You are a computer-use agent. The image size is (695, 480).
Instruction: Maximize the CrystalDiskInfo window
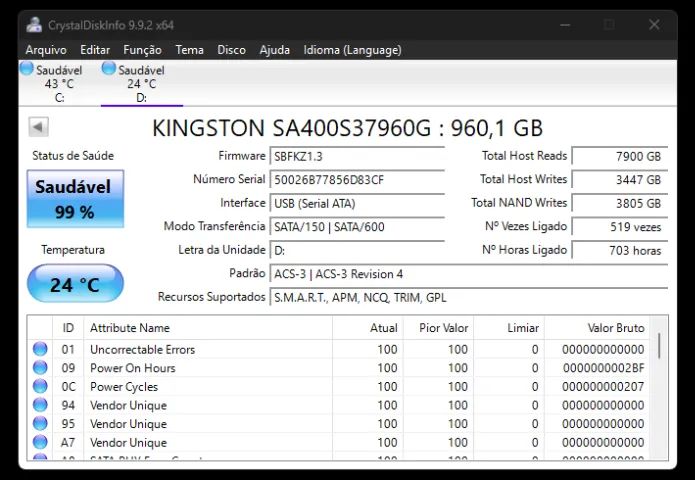609,25
